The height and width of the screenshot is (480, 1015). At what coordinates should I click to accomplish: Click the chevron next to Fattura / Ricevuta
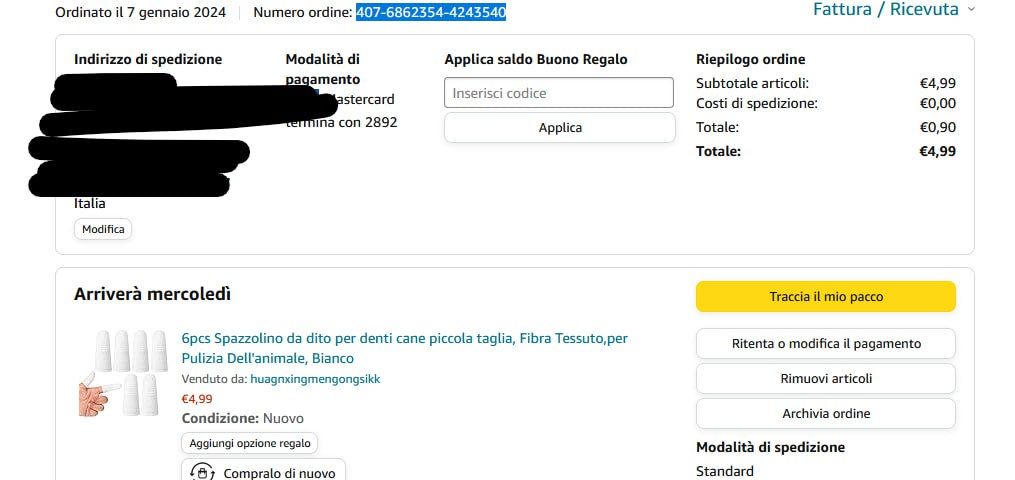(x=970, y=10)
